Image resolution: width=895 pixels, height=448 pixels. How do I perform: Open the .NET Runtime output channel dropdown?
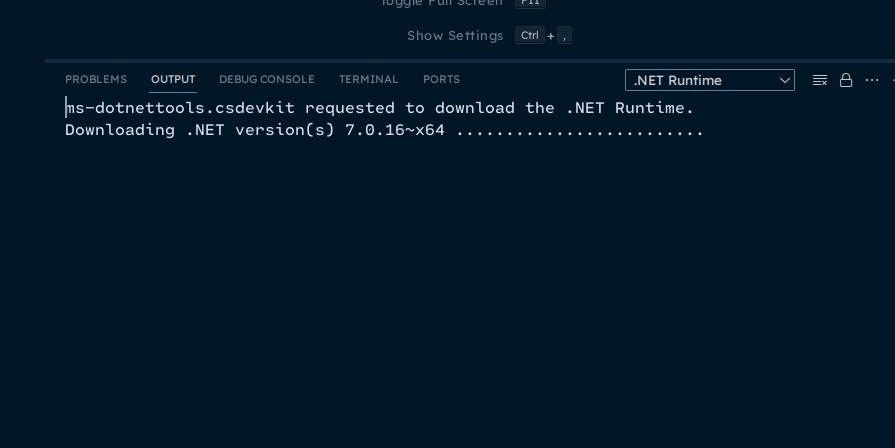point(709,80)
